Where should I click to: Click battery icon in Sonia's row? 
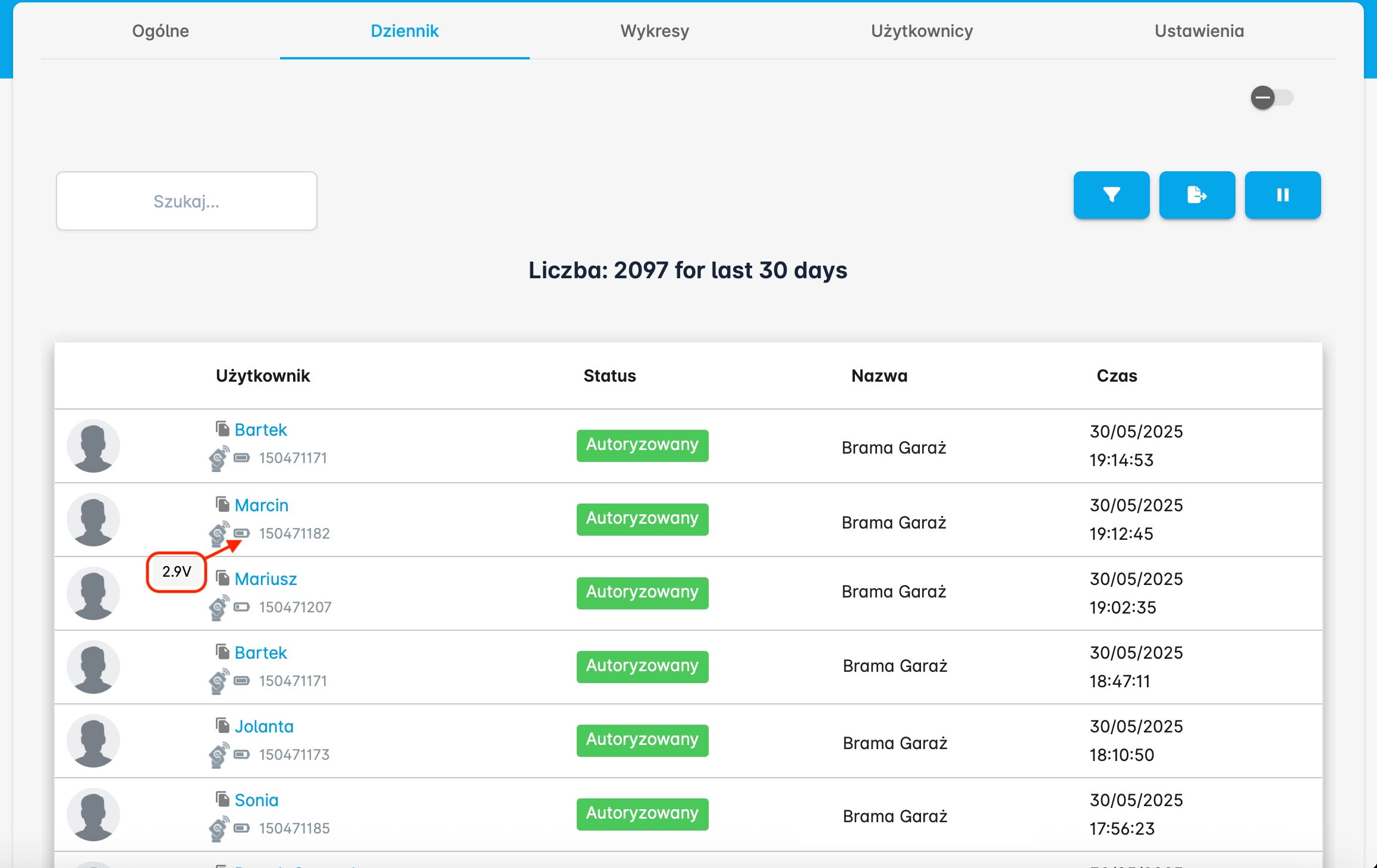(241, 828)
